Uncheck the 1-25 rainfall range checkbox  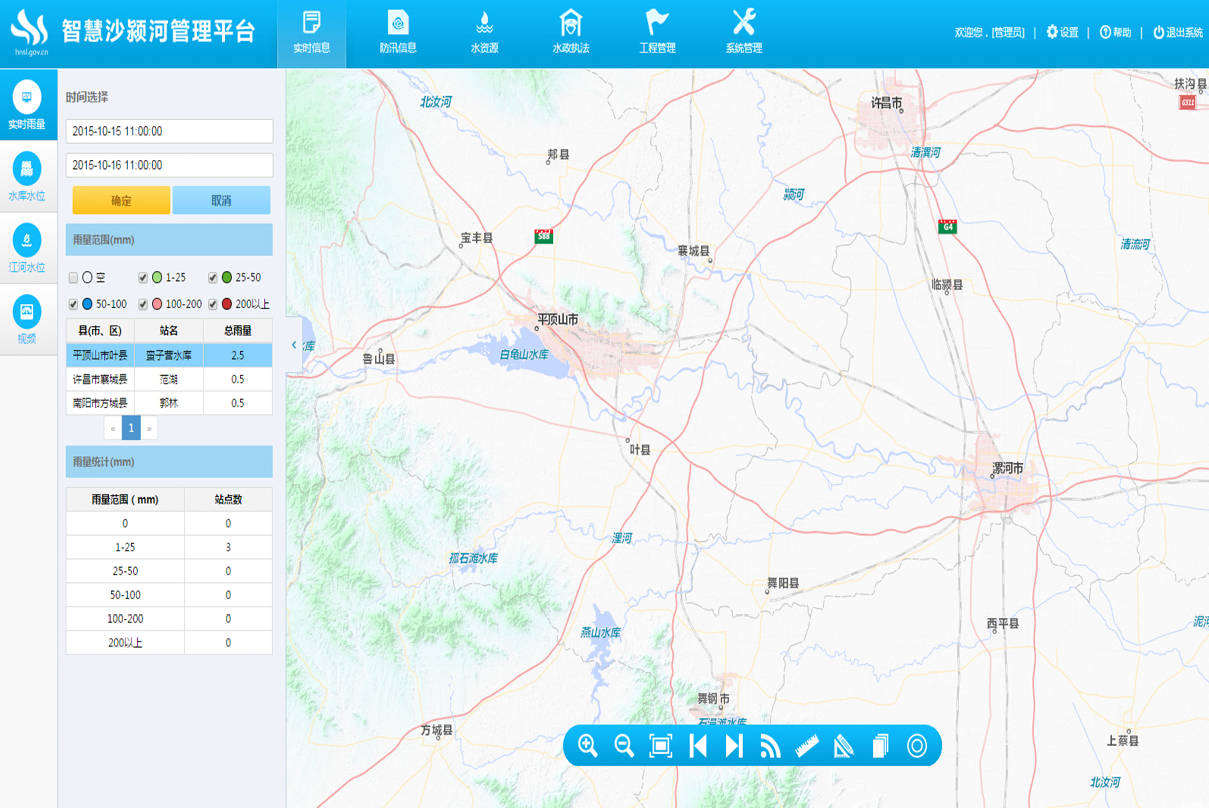tap(143, 278)
